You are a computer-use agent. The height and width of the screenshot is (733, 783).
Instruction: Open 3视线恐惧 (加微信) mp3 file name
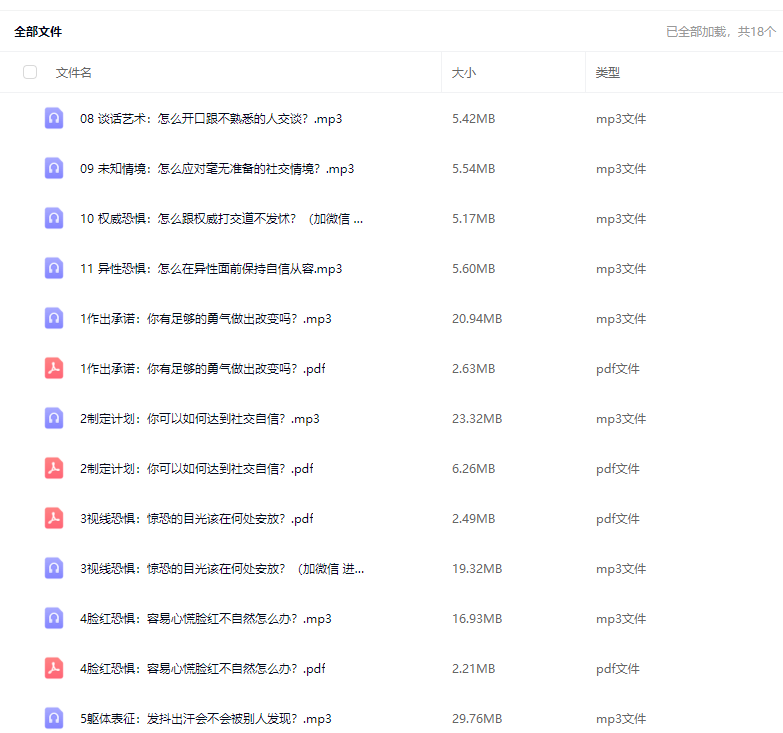tap(221, 569)
